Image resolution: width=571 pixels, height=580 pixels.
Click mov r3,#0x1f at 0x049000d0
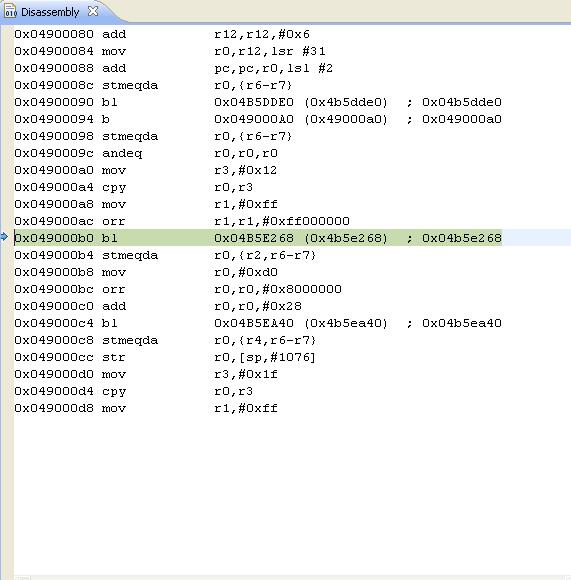(x=146, y=374)
